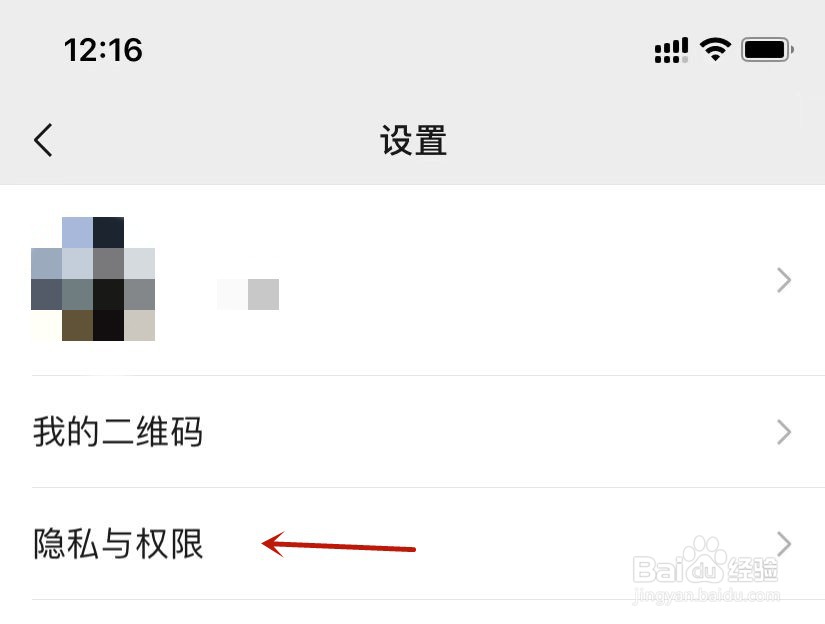Tap the Wi-Fi status icon
This screenshot has height=624, width=825.
715,49
